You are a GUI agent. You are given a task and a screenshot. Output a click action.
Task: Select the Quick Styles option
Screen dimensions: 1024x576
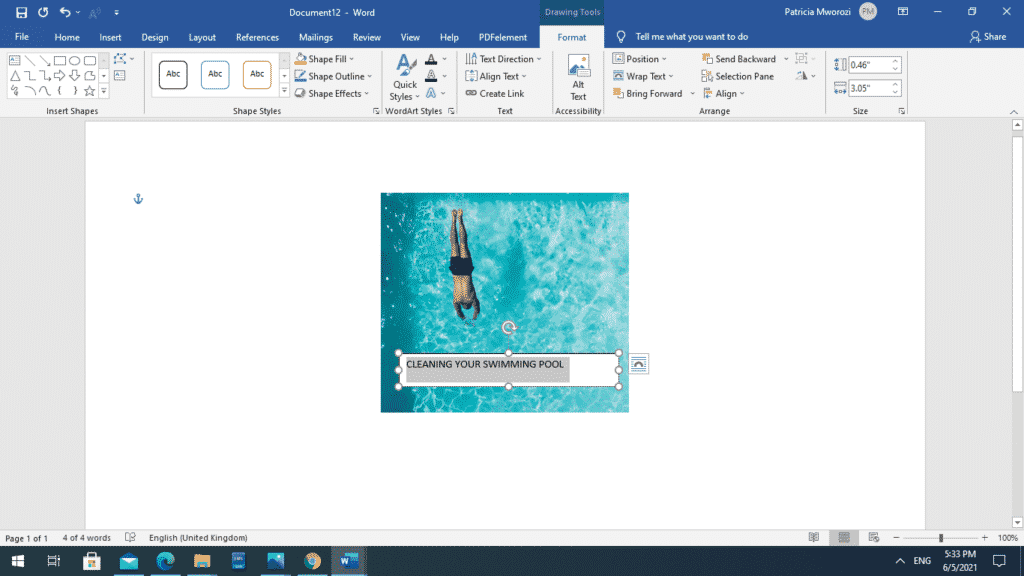pyautogui.click(x=404, y=76)
